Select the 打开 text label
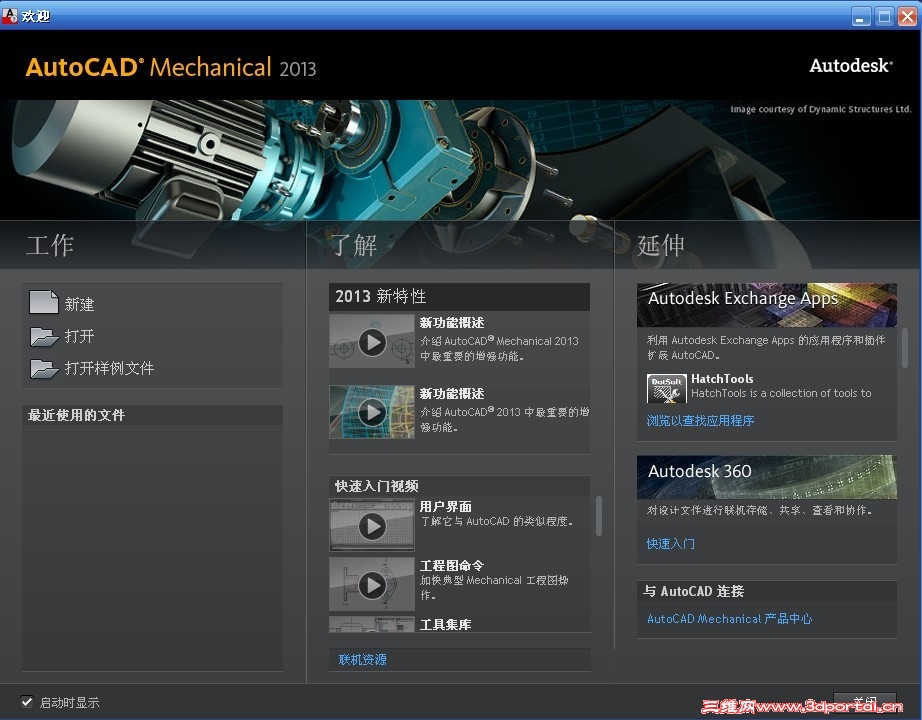This screenshot has width=922, height=720. click(x=79, y=336)
